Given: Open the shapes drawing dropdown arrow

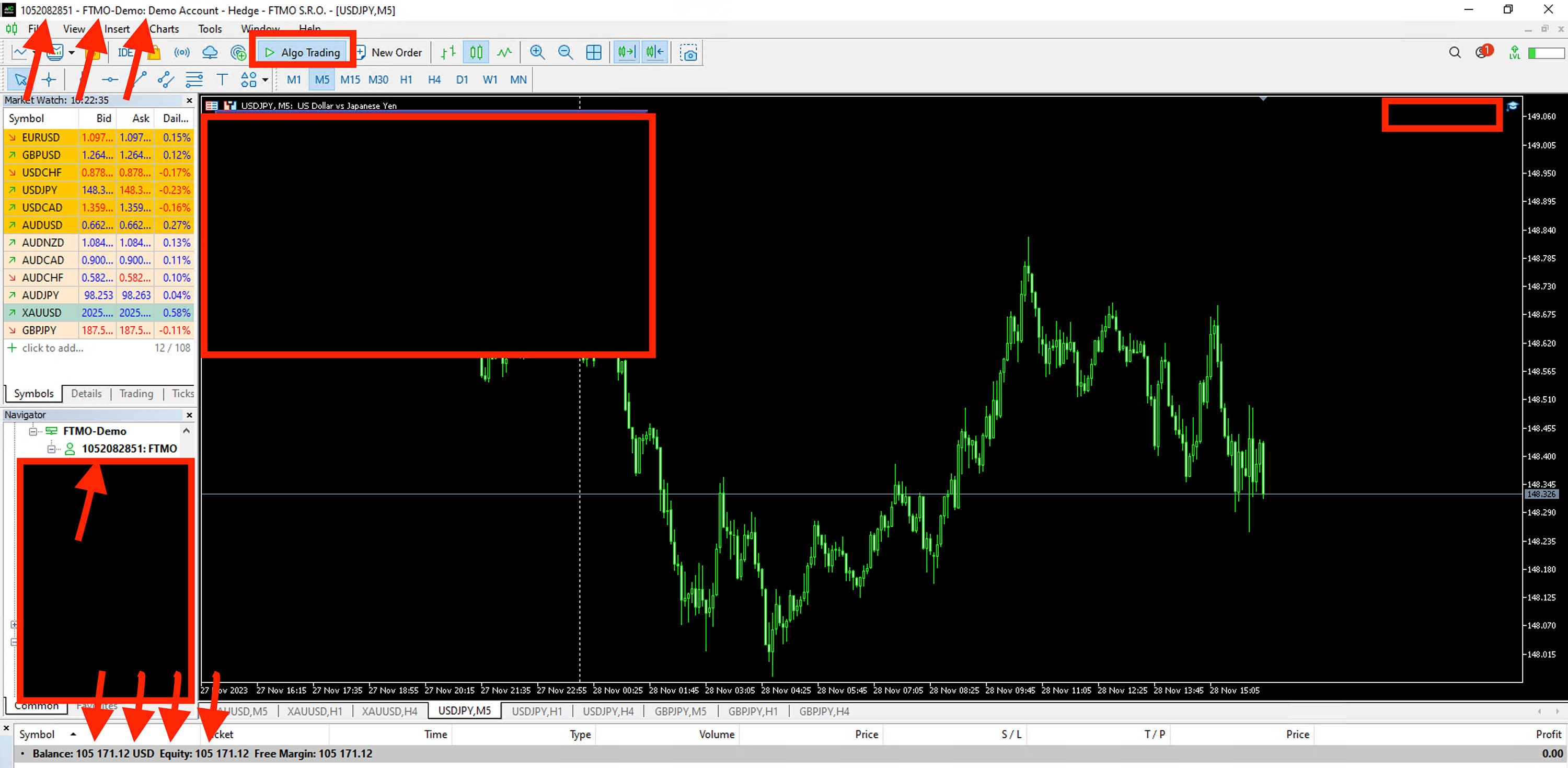Looking at the screenshot, I should pyautogui.click(x=266, y=80).
